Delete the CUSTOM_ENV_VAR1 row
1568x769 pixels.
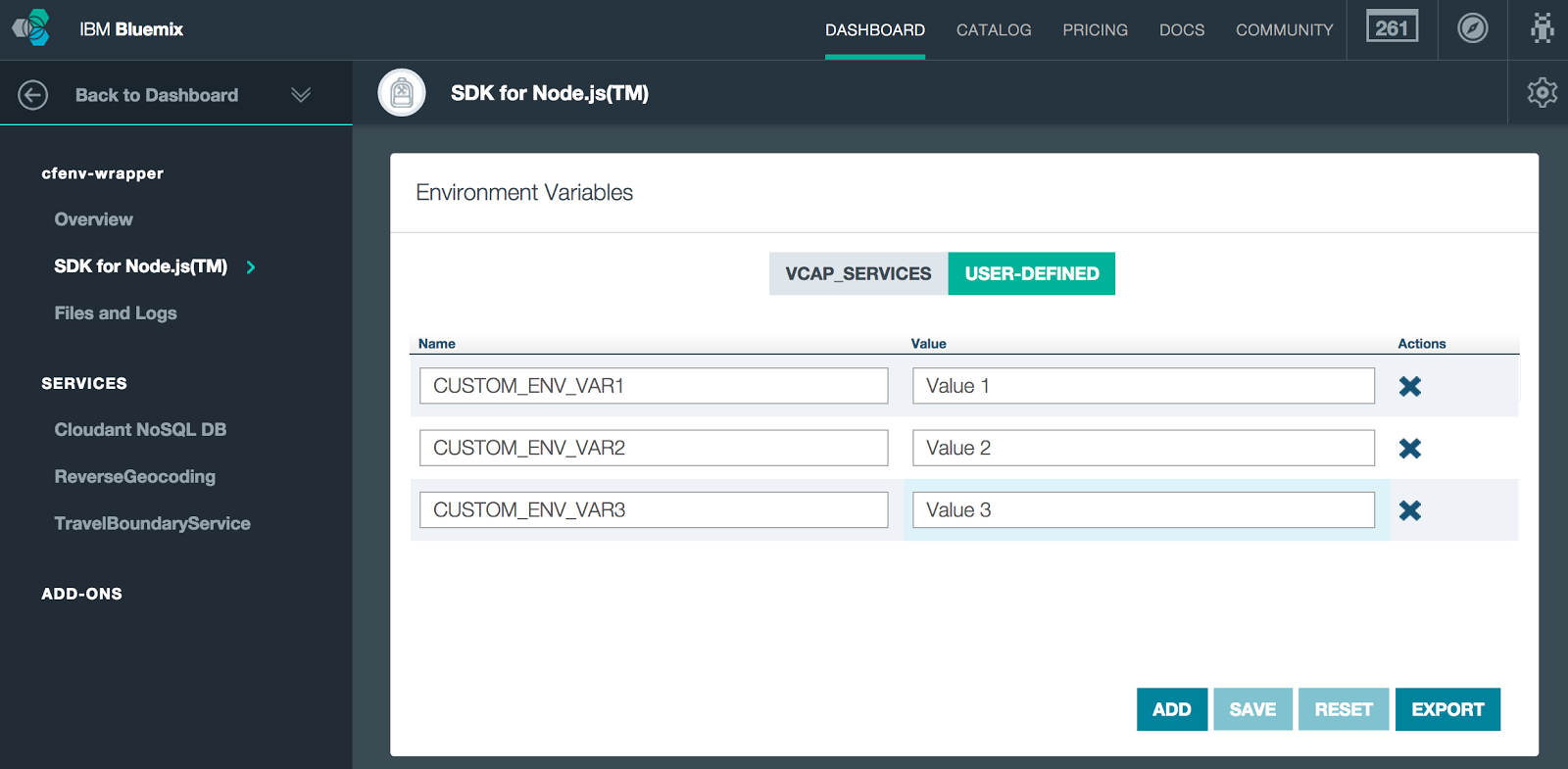pyautogui.click(x=1410, y=386)
